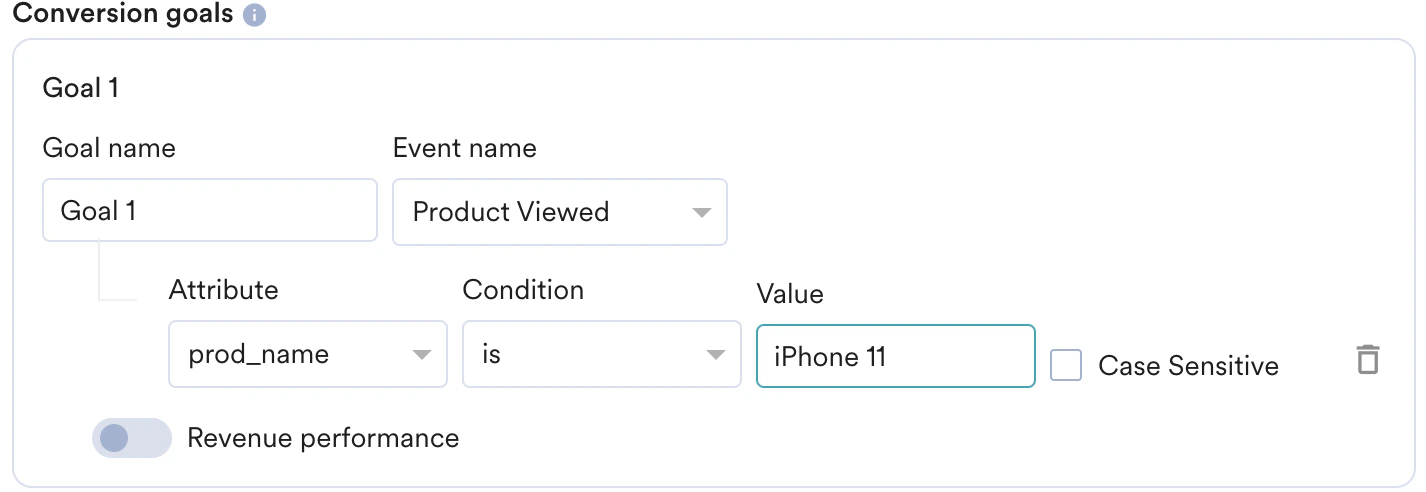Click the Conversion goals section heading
The image size is (1426, 492).
click(122, 15)
